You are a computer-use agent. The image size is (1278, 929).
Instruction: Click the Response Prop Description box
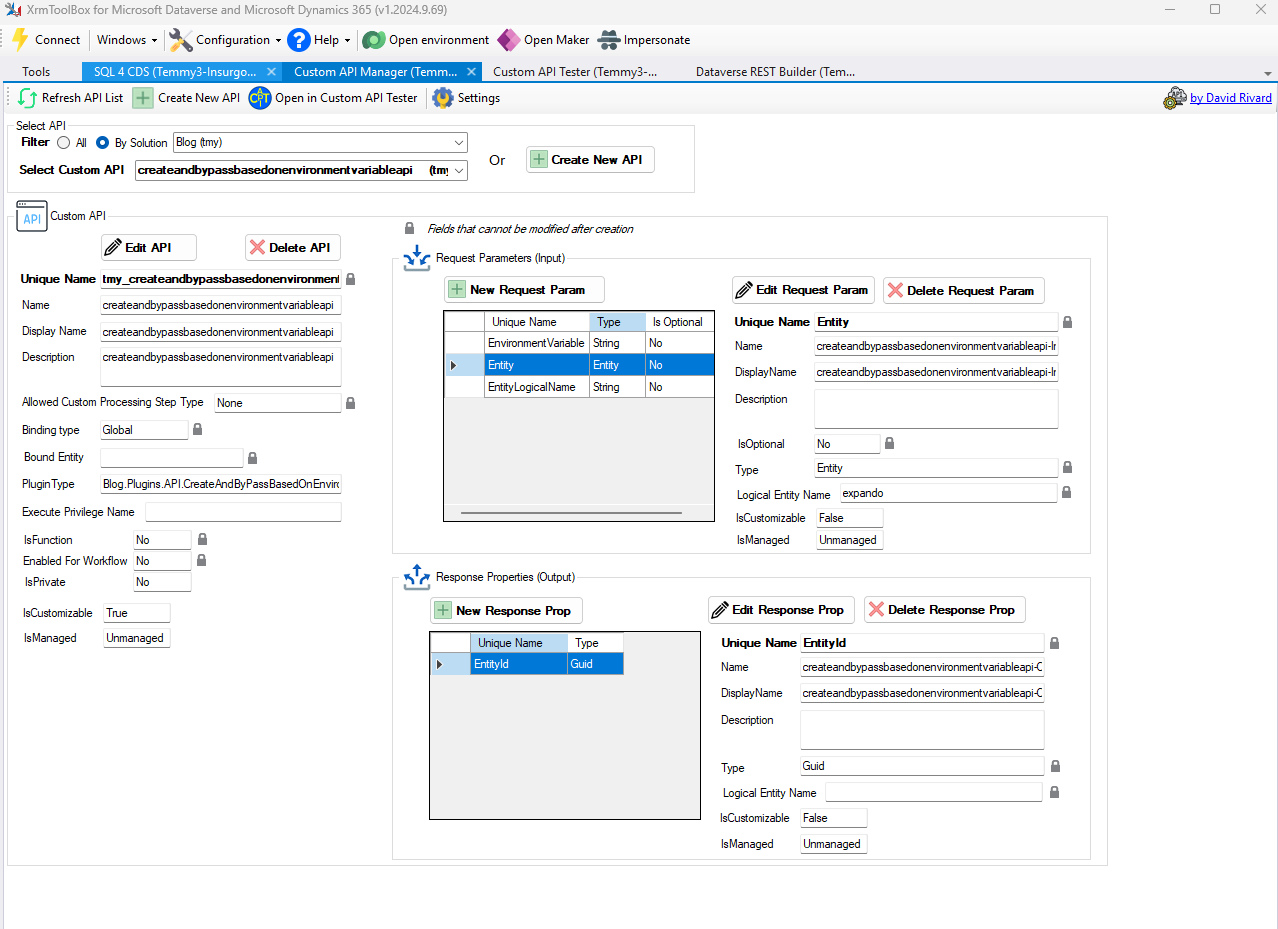click(922, 730)
